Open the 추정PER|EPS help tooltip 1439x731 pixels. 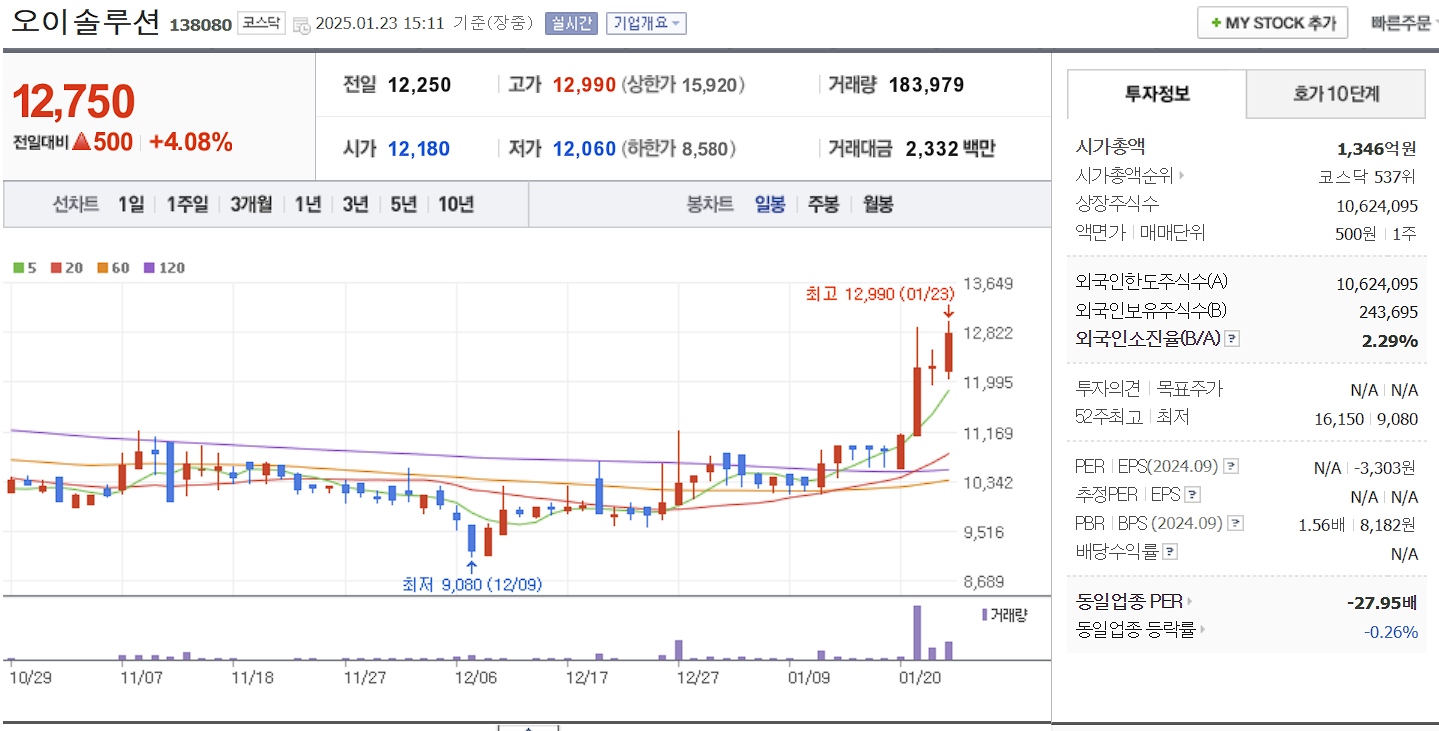coord(1192,495)
